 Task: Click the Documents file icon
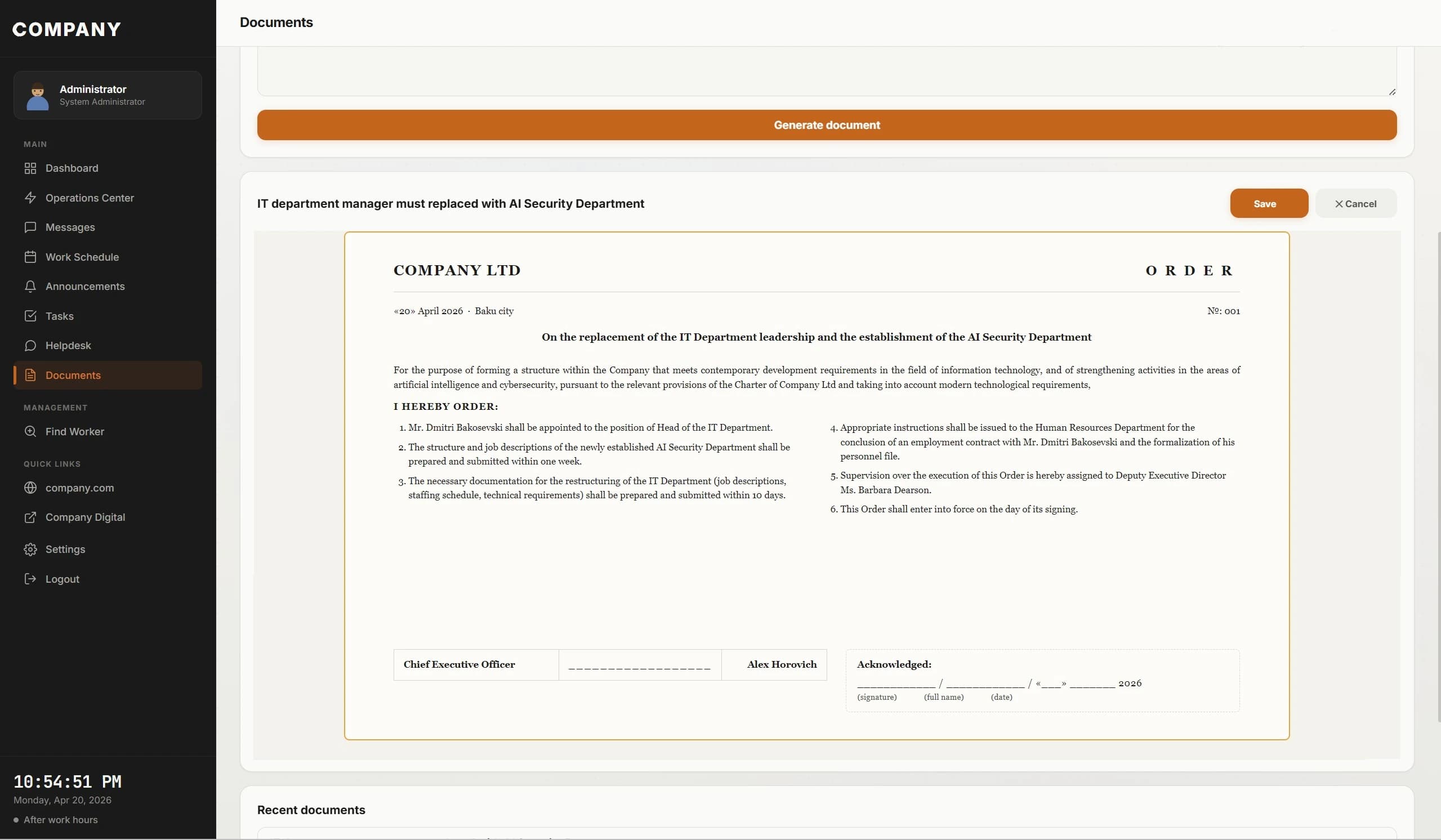click(30, 375)
